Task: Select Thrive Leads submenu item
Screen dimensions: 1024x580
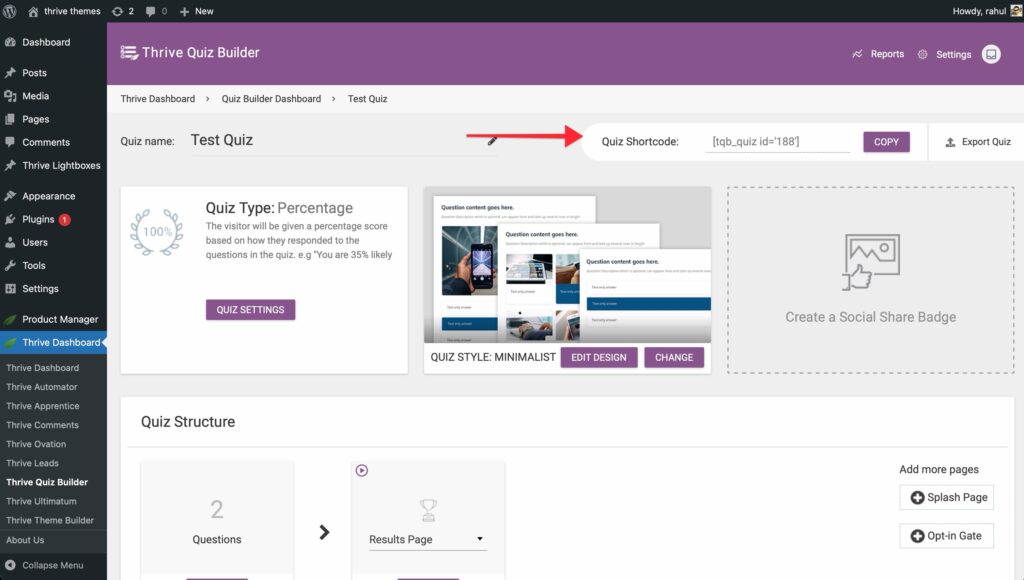Action: (x=32, y=463)
